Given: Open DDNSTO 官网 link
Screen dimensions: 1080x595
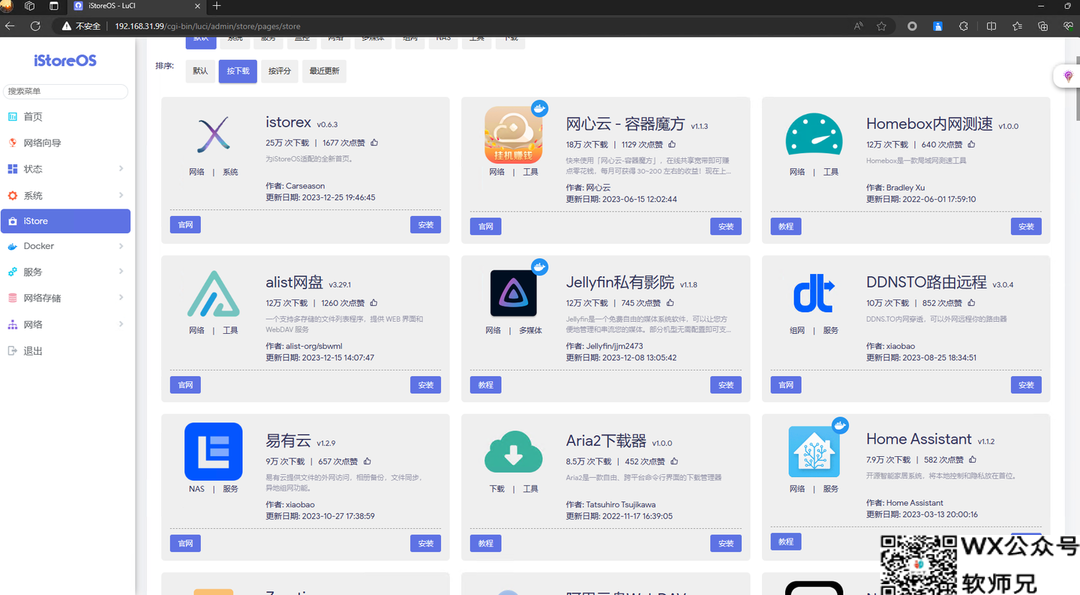Looking at the screenshot, I should pos(786,385).
